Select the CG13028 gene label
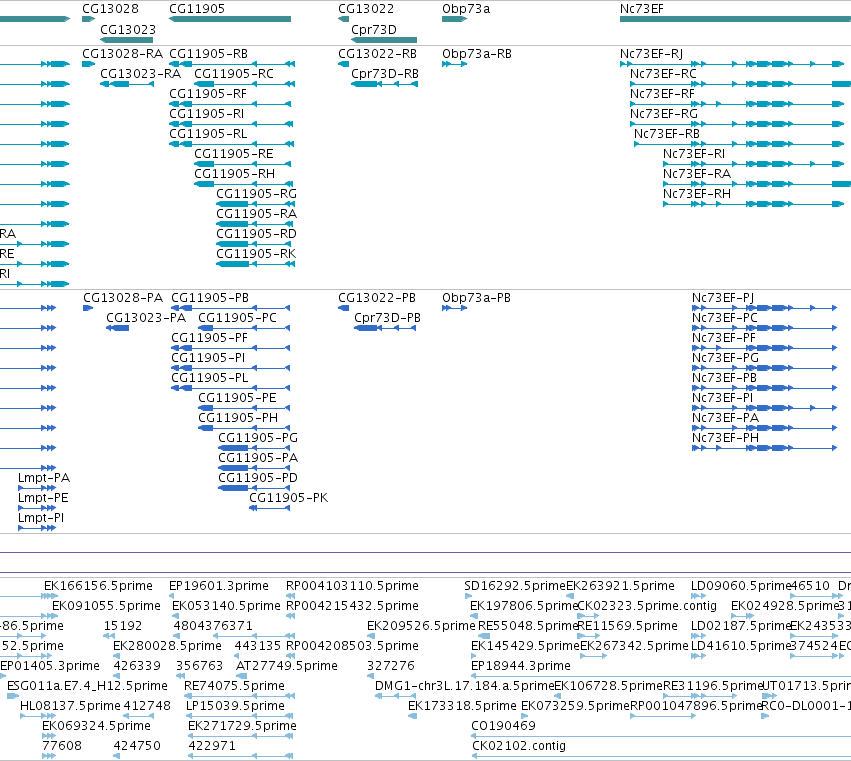 tap(110, 9)
